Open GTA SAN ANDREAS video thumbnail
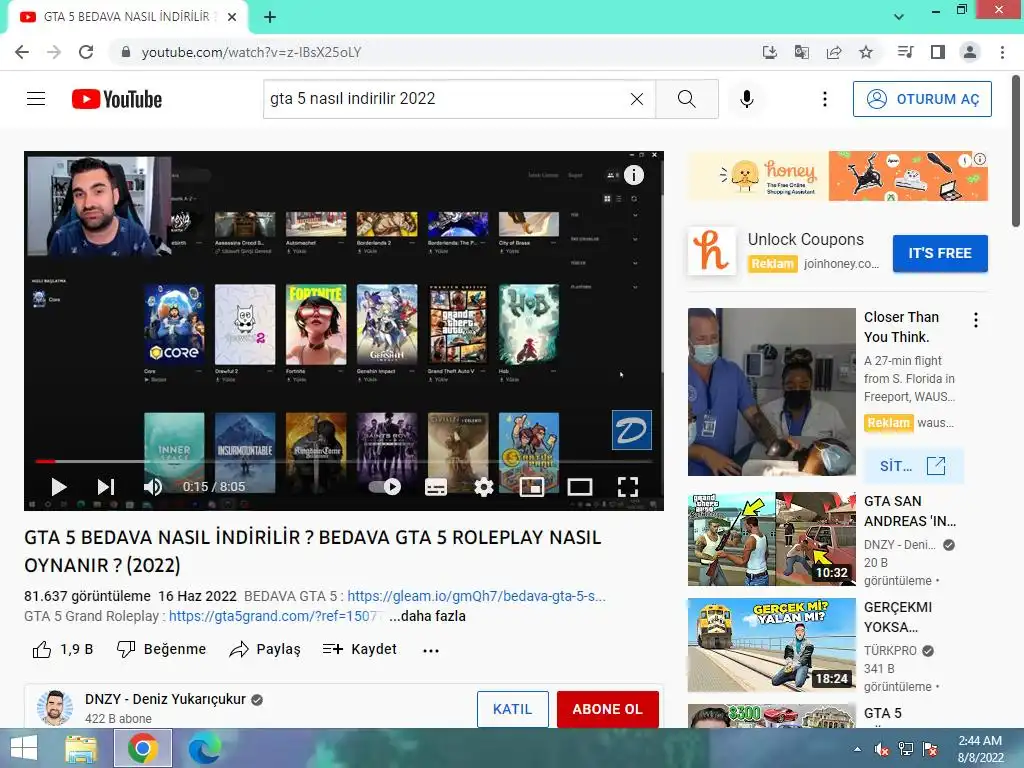 click(771, 539)
